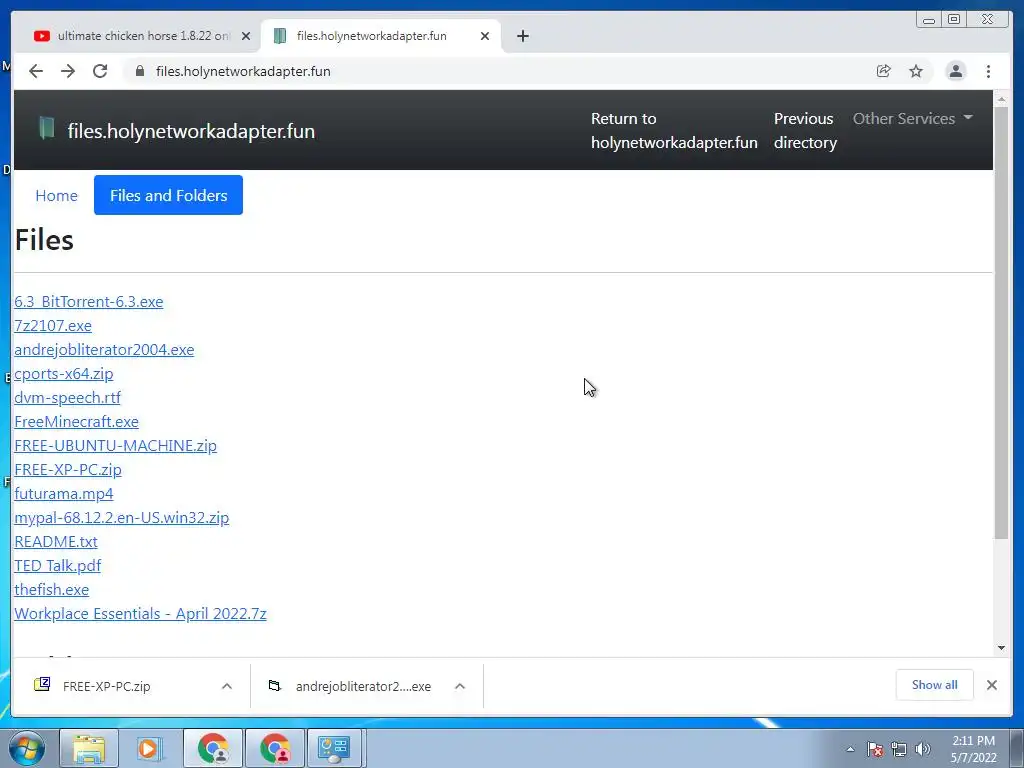Launch Windows Media Player from taskbar
The width and height of the screenshot is (1024, 768).
coord(148,748)
